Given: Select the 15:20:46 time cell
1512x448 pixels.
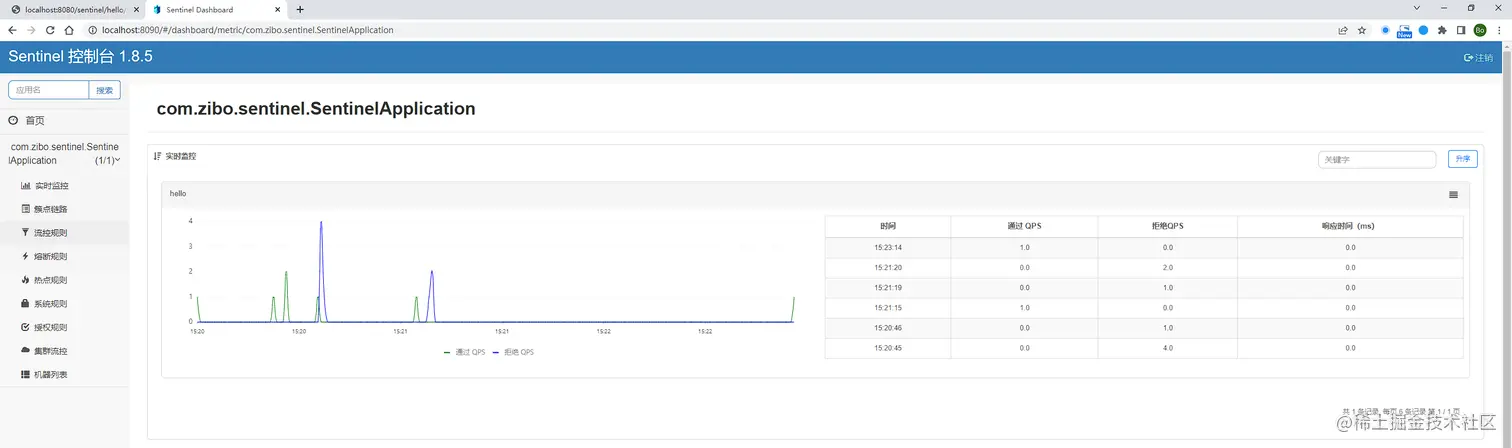Looking at the screenshot, I should [888, 328].
